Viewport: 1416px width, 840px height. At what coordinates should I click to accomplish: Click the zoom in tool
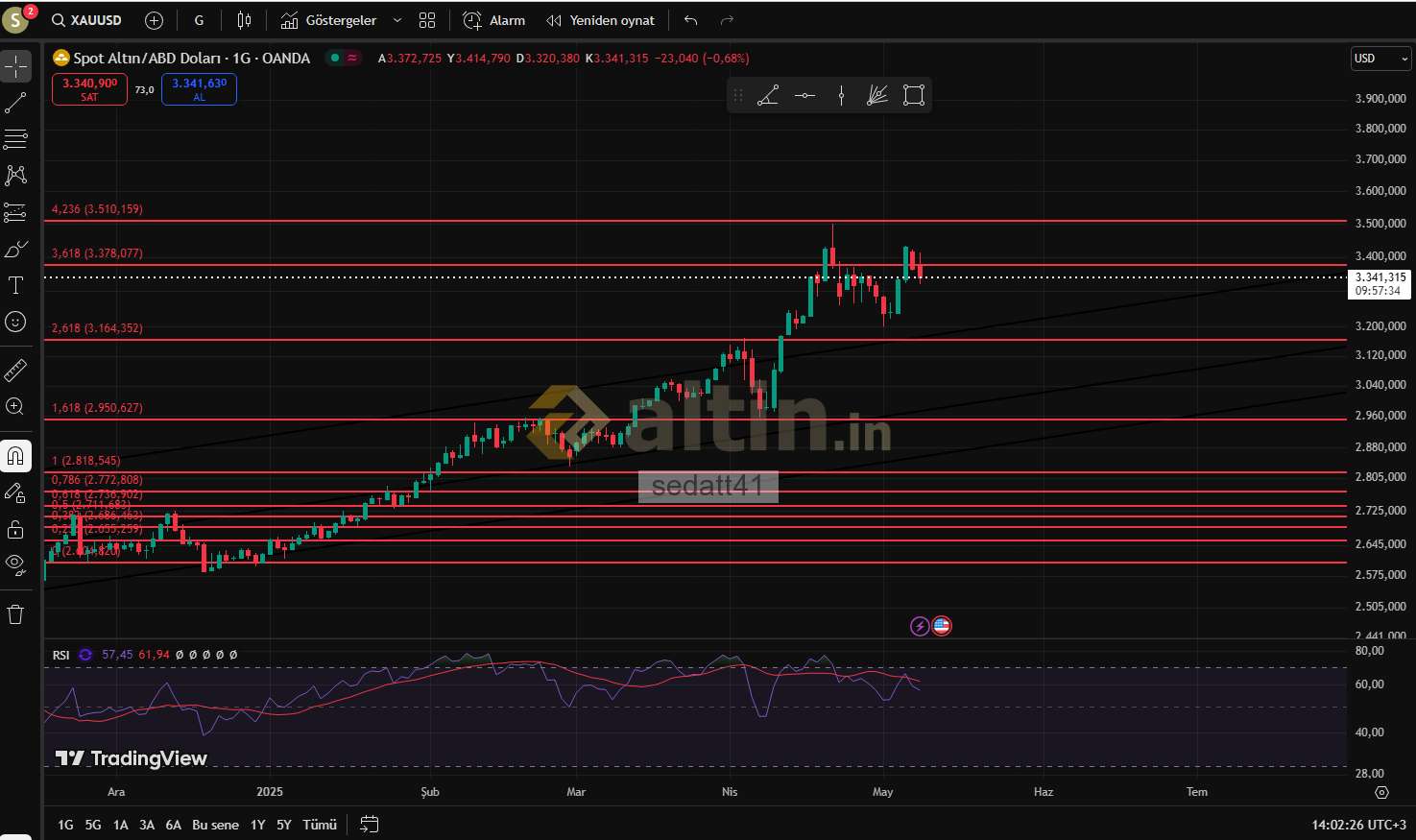pyautogui.click(x=16, y=406)
